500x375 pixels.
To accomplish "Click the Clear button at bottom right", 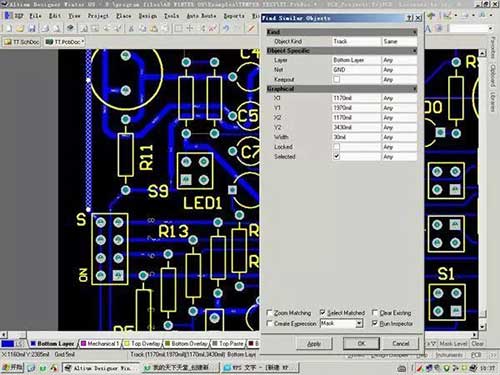I will click(x=477, y=343).
